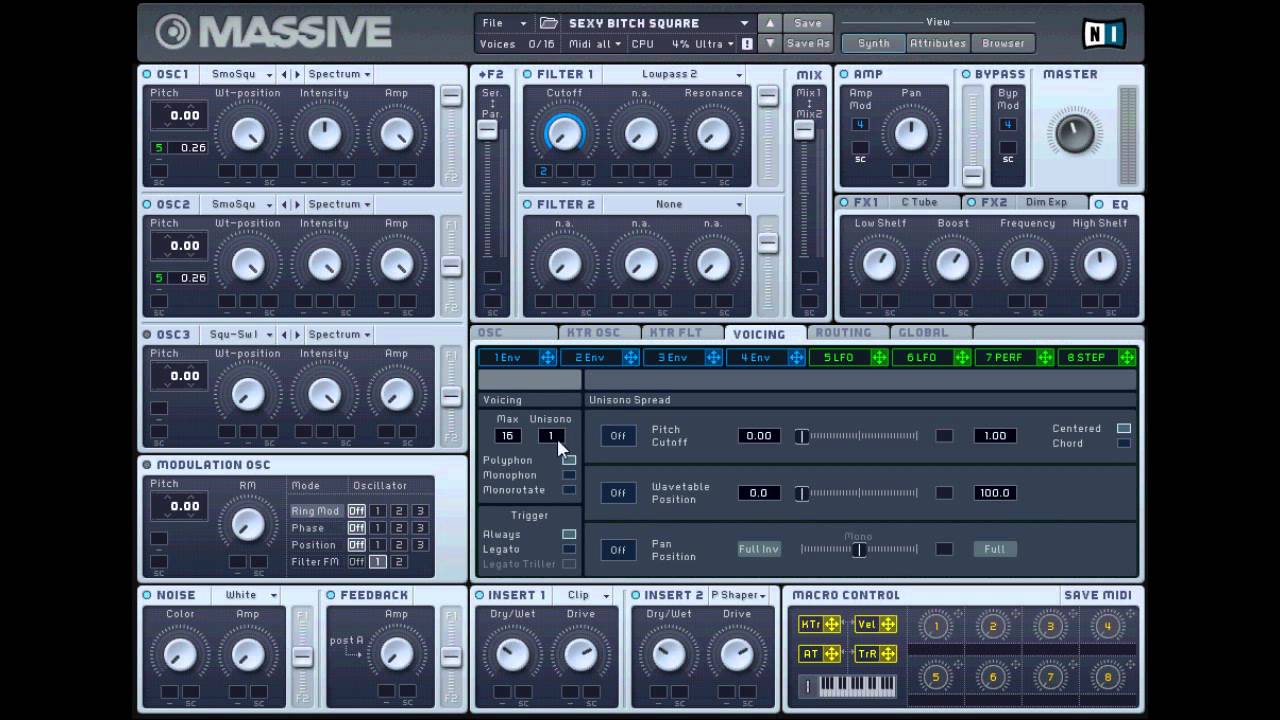Switch to Synth view
This screenshot has height=720, width=1280.
click(873, 44)
